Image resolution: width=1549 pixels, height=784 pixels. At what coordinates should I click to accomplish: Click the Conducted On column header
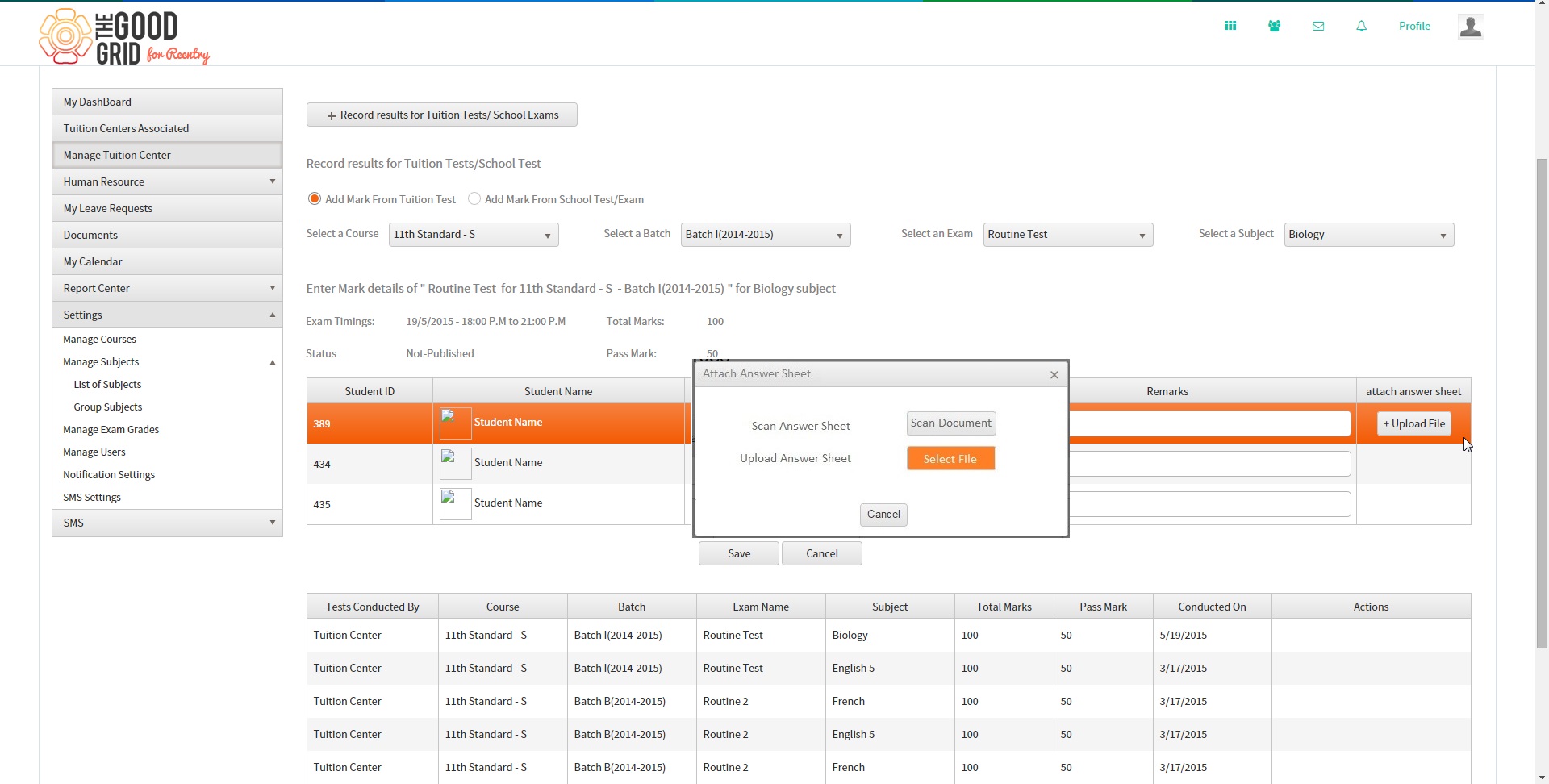coord(1212,607)
